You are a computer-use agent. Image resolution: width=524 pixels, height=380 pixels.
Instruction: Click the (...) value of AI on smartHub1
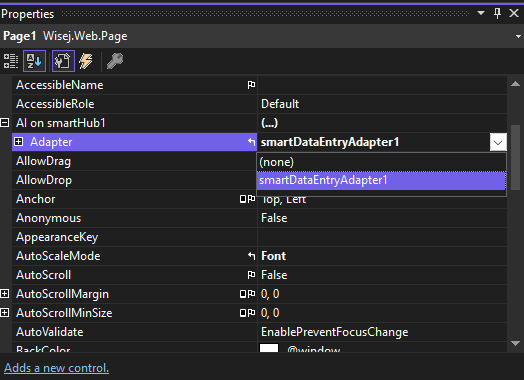[382, 123]
